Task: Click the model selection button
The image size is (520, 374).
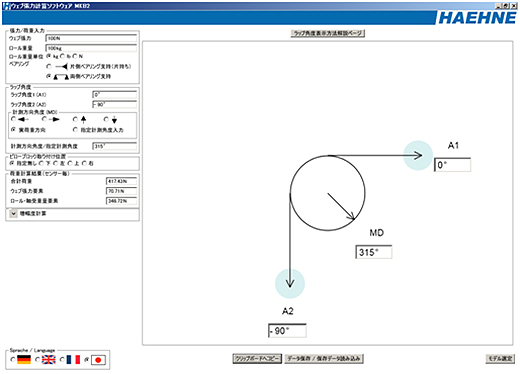Action: click(x=500, y=359)
